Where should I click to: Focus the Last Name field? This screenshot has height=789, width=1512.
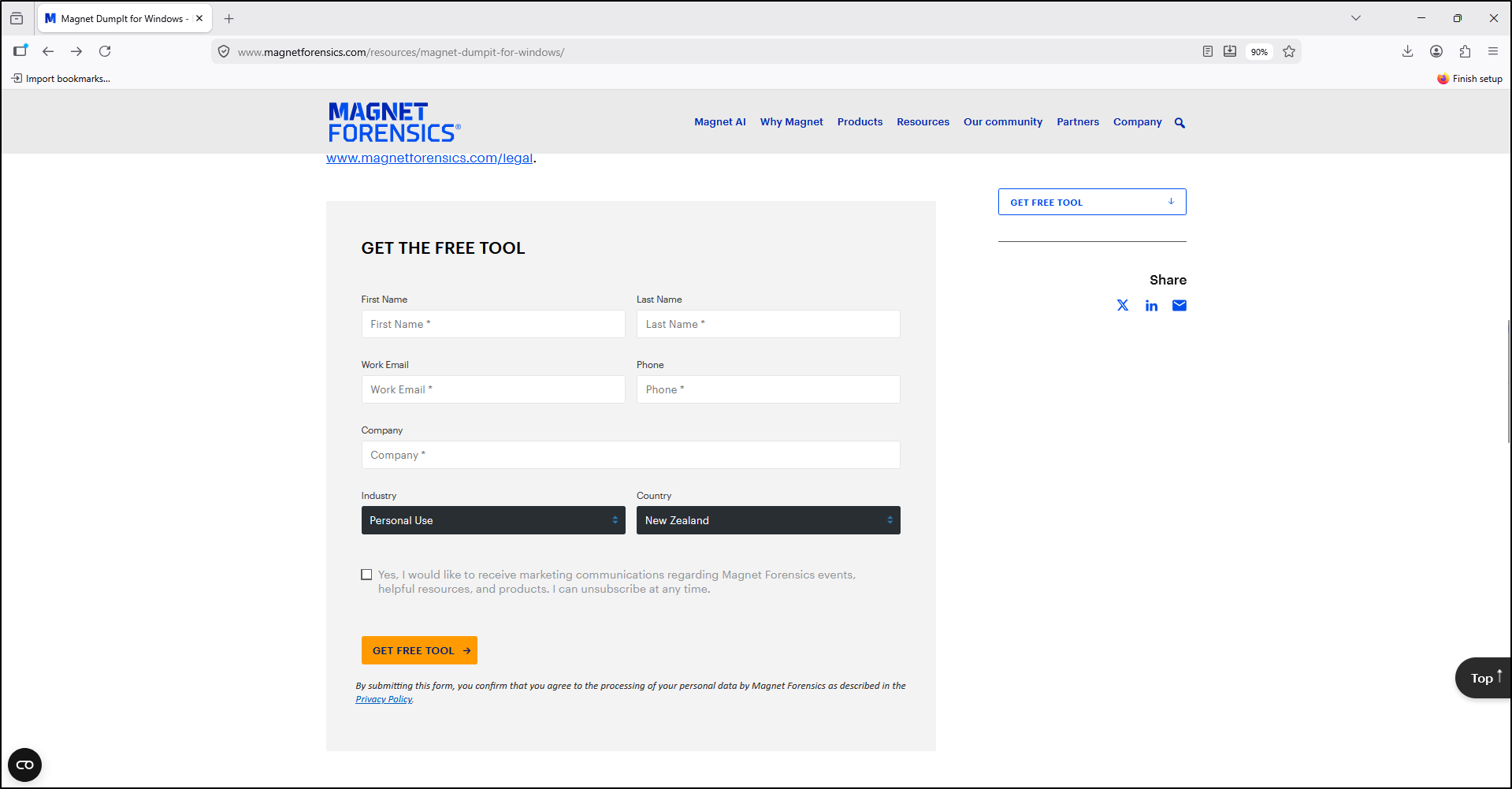coord(768,324)
